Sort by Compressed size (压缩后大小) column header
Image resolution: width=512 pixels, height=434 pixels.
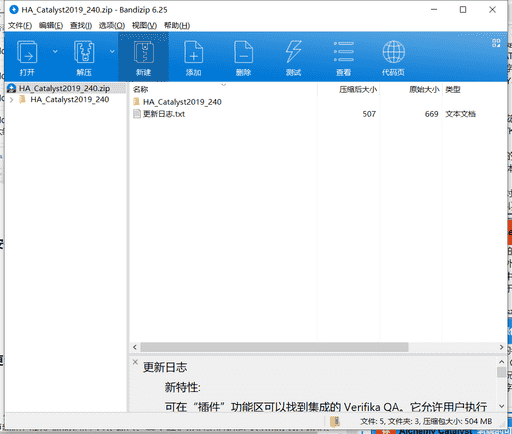coord(358,89)
